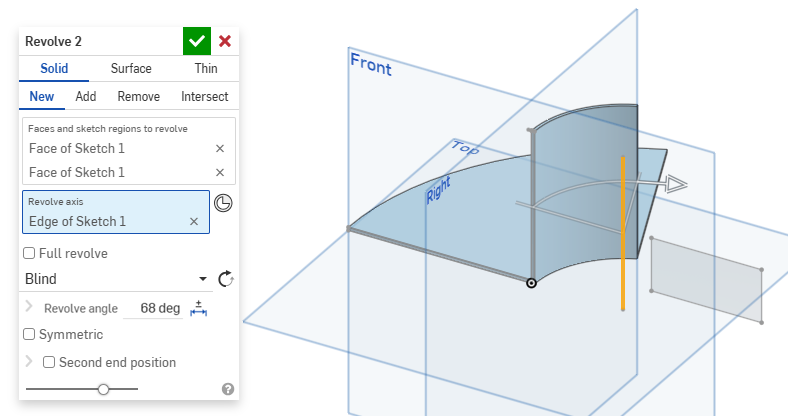The width and height of the screenshot is (788, 416).
Task: Switch to the Surface tab
Action: click(x=131, y=69)
